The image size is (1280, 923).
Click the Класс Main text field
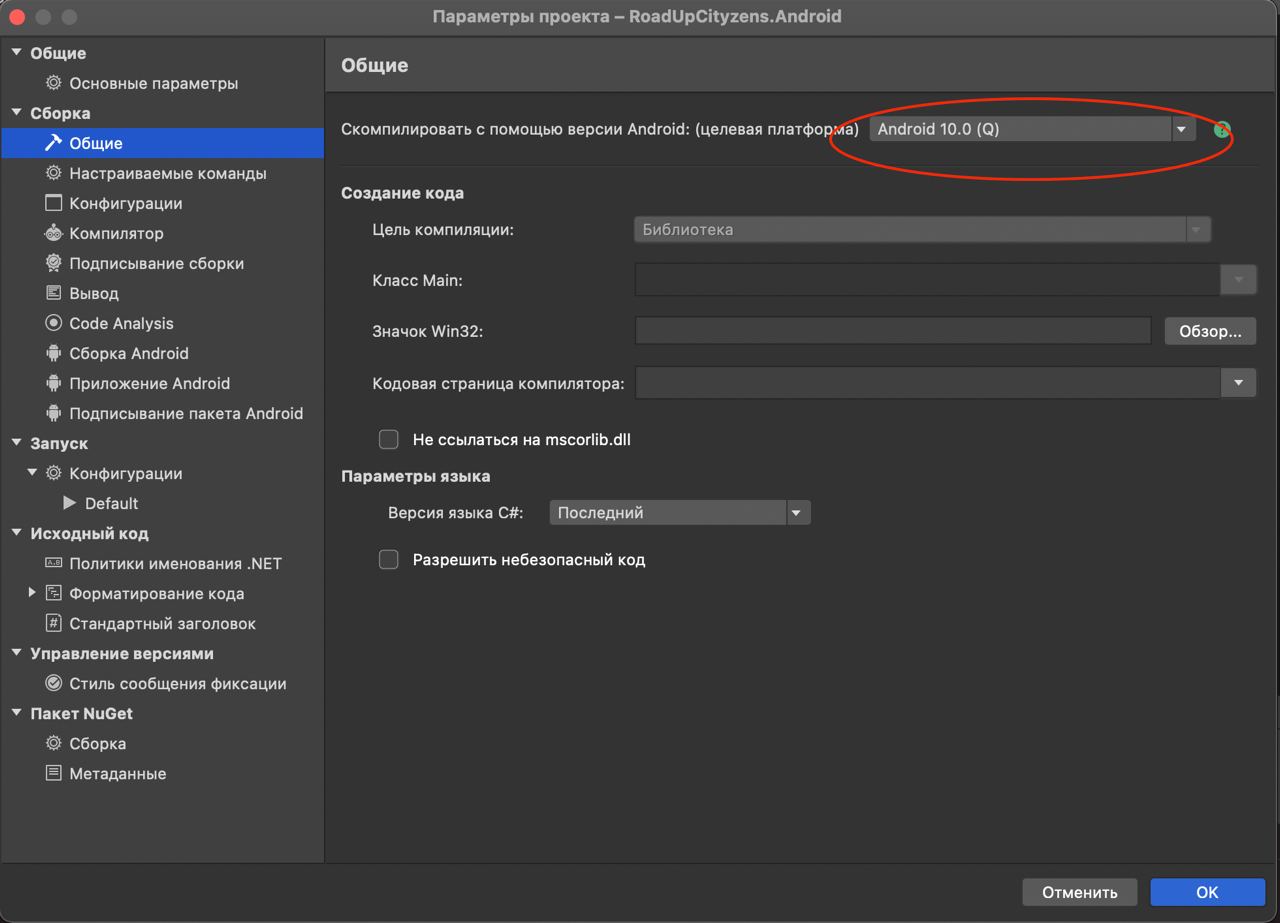(x=927, y=280)
